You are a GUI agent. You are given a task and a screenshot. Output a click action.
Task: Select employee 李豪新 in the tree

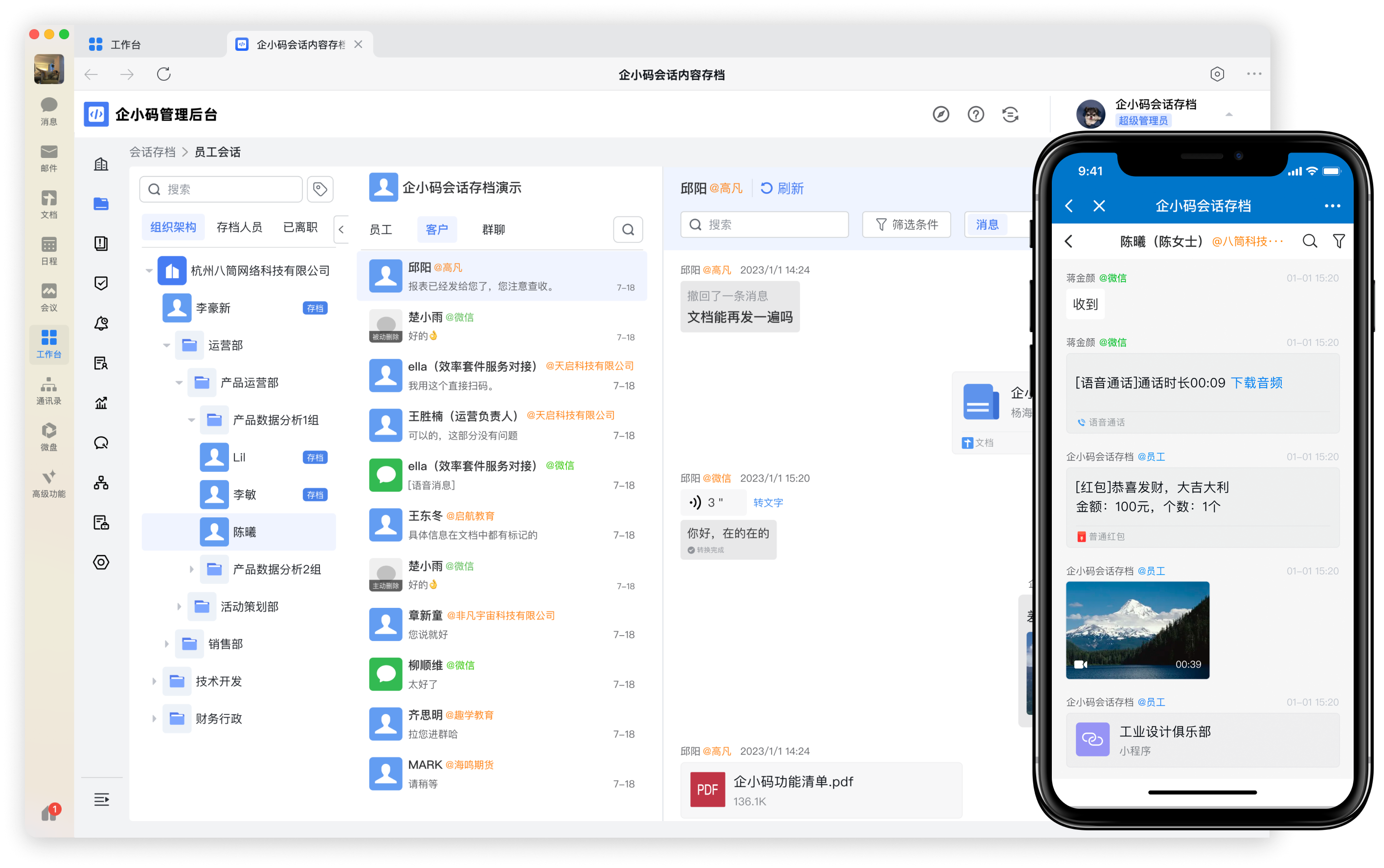pyautogui.click(x=238, y=308)
